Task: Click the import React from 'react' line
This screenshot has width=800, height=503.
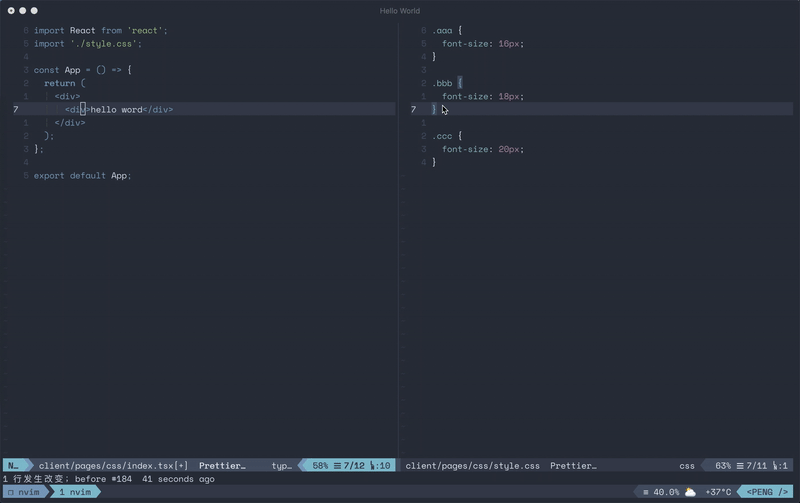Action: 101,31
